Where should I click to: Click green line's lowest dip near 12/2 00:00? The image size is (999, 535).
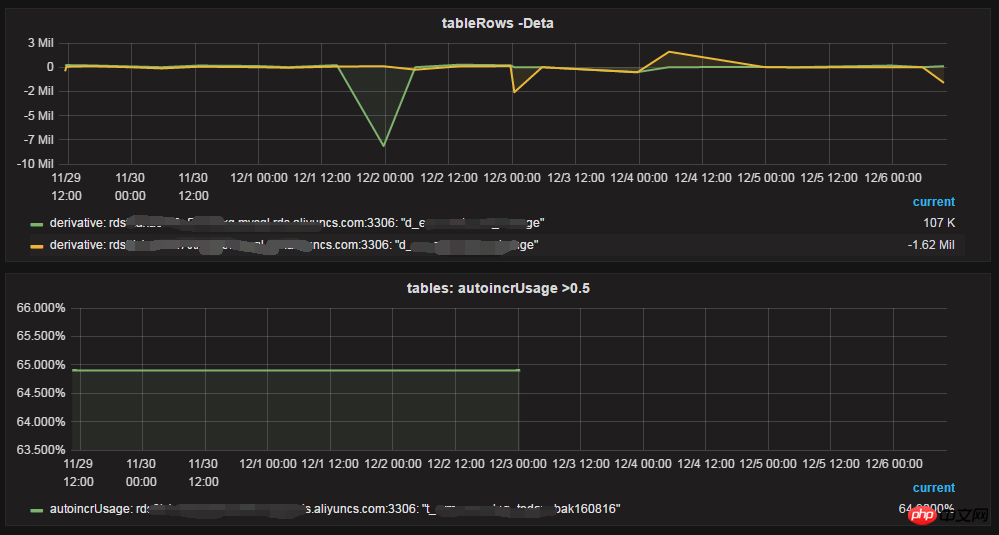[384, 146]
